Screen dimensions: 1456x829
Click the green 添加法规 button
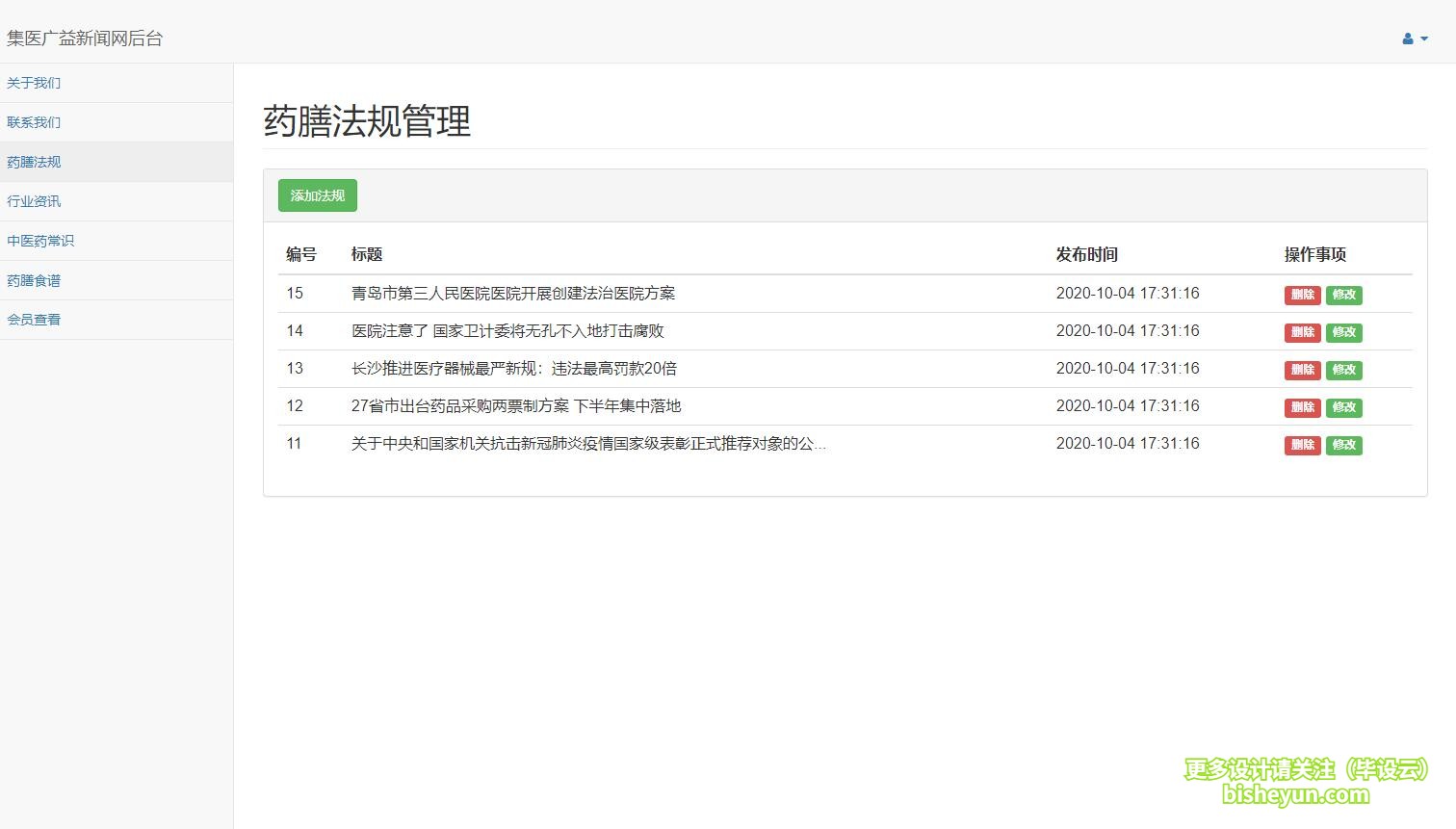pyautogui.click(x=318, y=195)
